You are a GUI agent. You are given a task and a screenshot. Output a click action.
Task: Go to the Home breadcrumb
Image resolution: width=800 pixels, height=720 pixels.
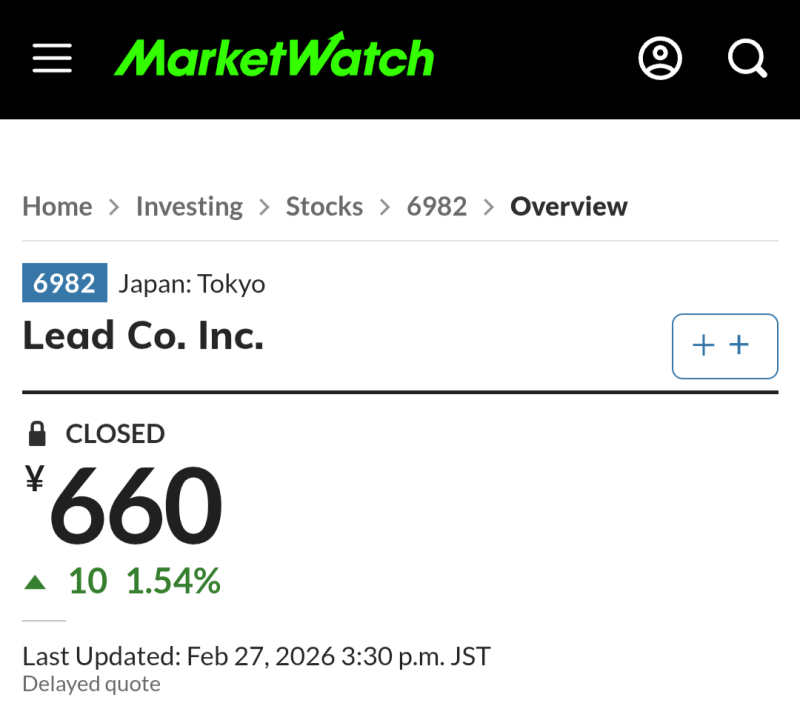(x=57, y=207)
